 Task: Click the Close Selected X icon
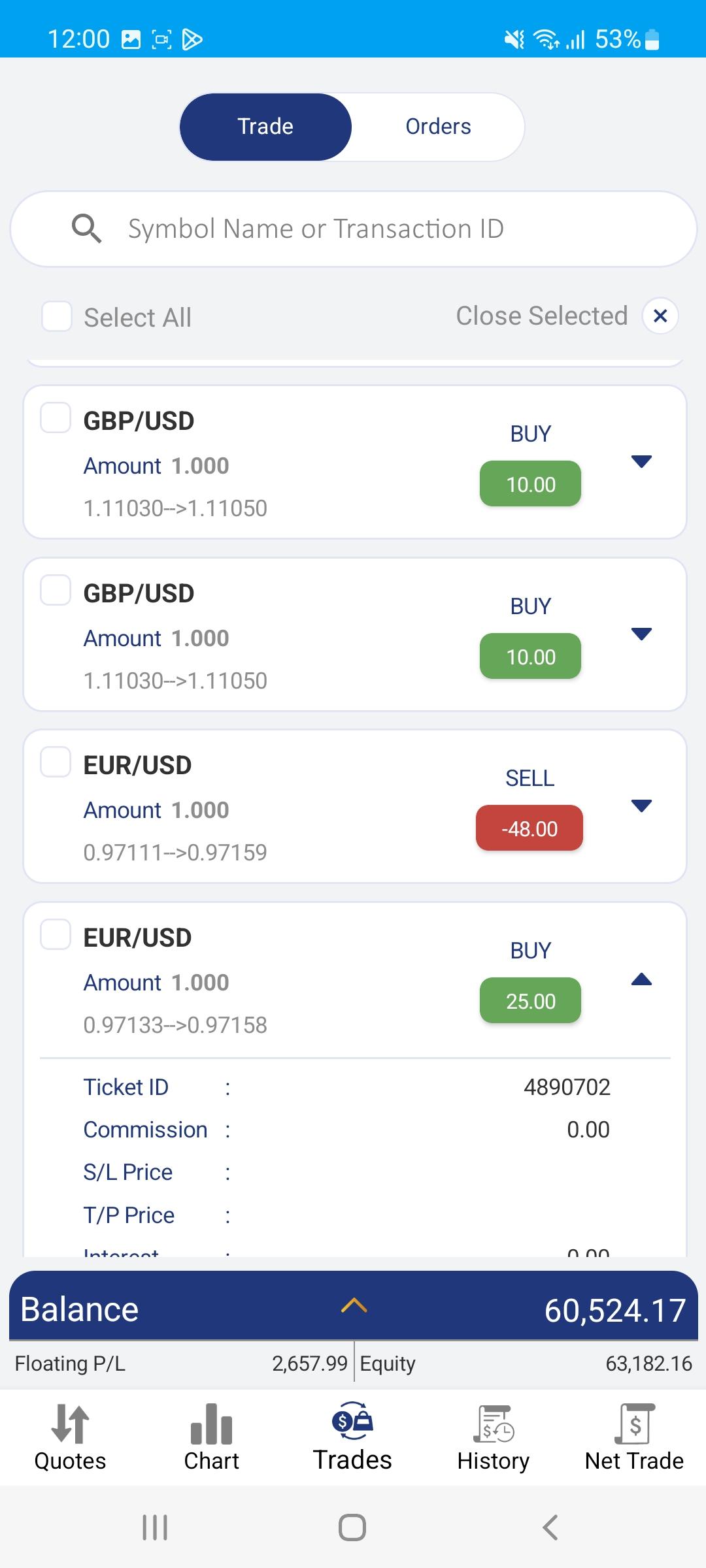click(660, 316)
